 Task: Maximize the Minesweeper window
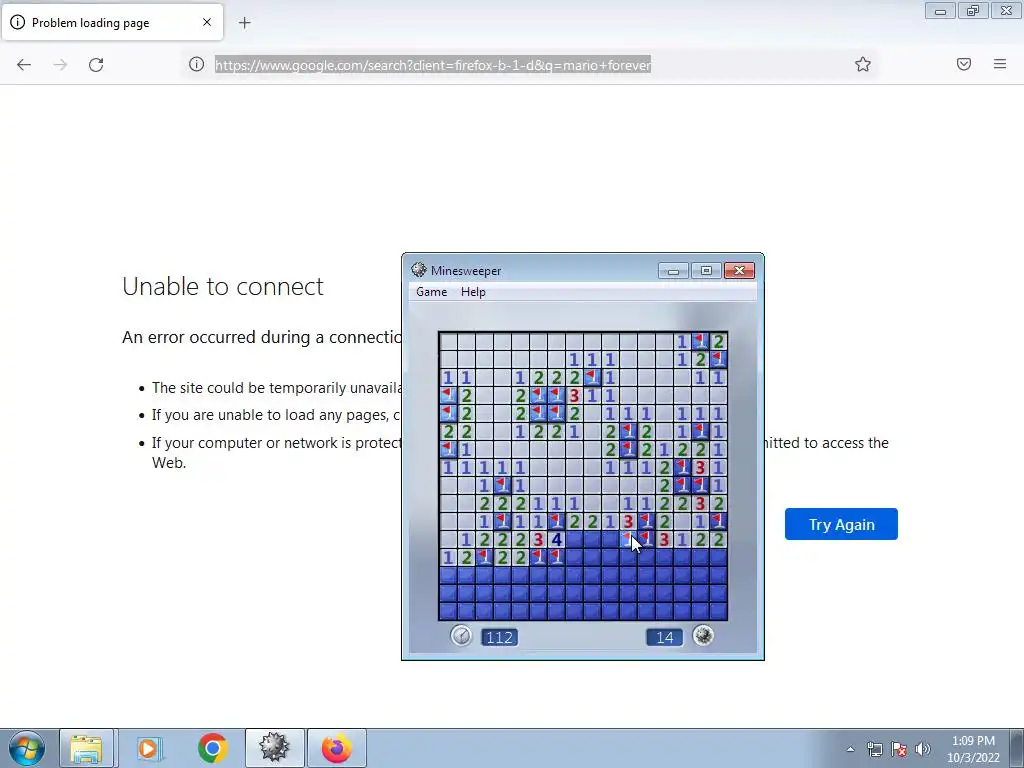pos(706,270)
